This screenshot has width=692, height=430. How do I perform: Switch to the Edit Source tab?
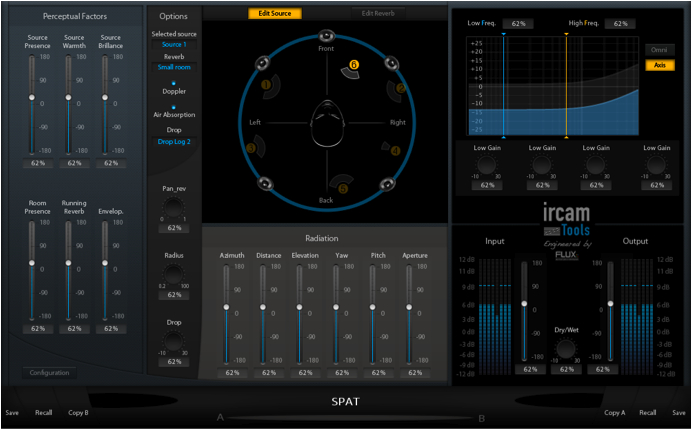pyautogui.click(x=275, y=14)
